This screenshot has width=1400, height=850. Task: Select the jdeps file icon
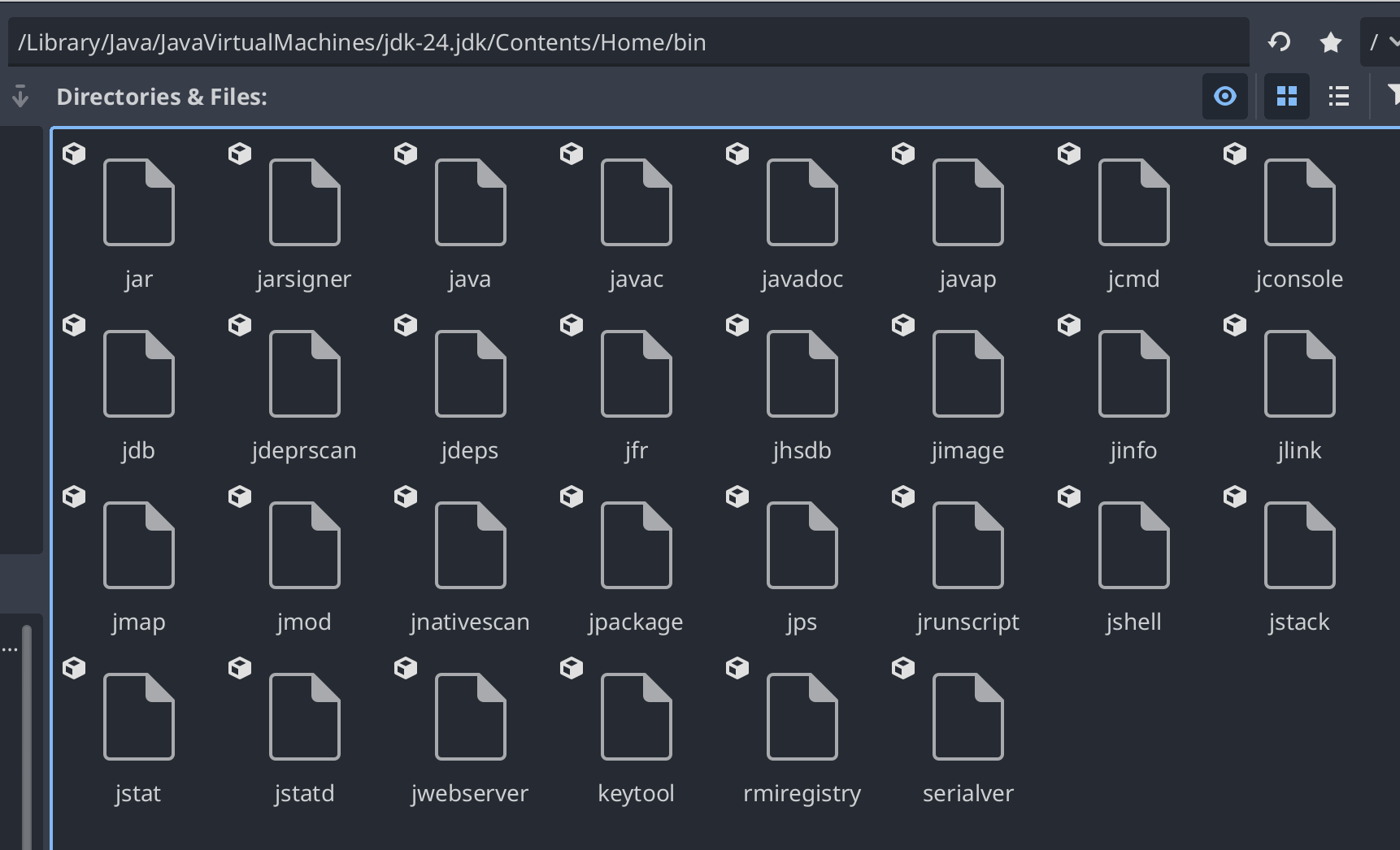coord(471,374)
